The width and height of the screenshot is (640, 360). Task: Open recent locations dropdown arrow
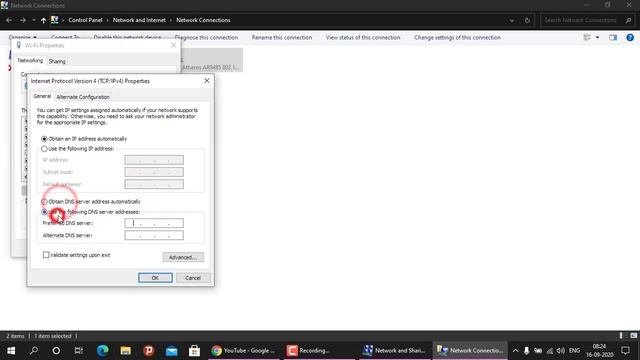pyautogui.click(x=34, y=20)
